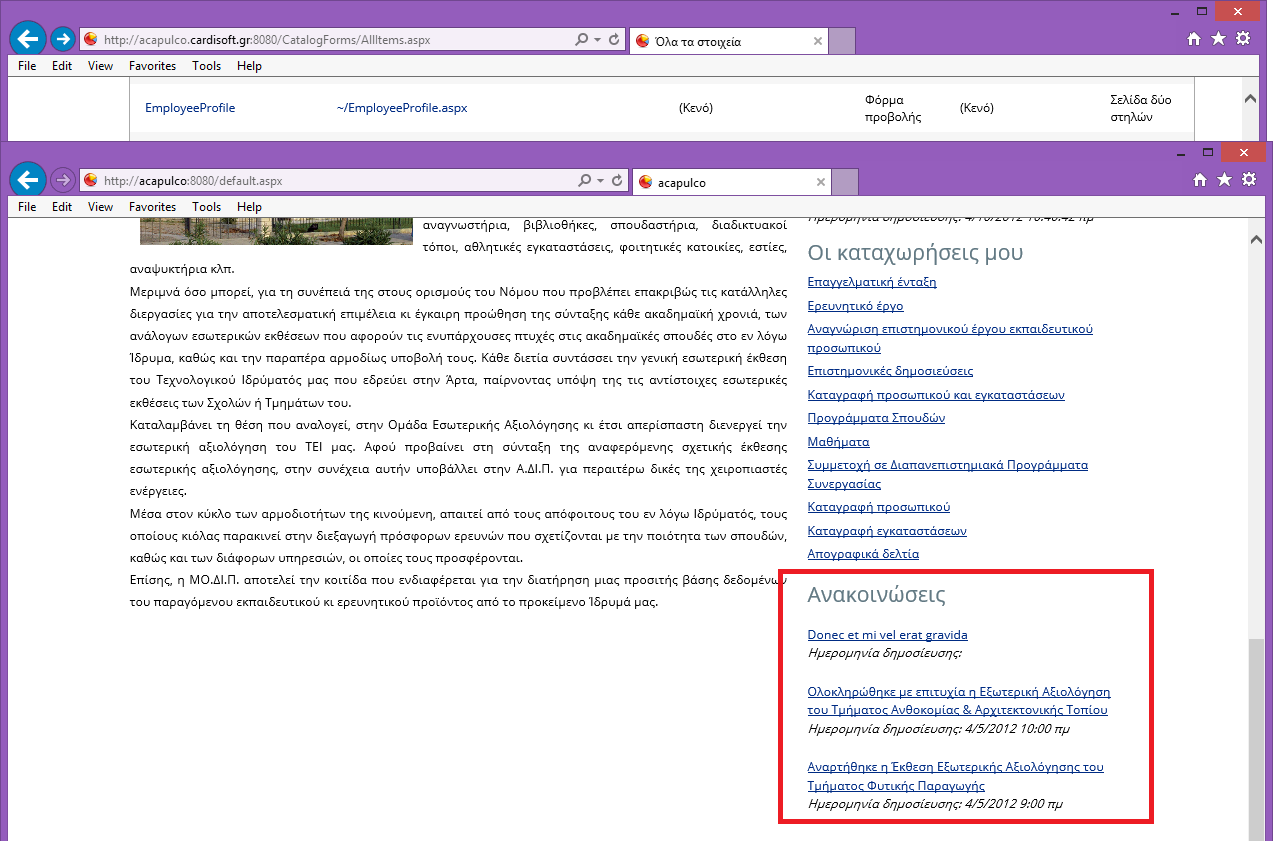
Task: Open Favorites menu in front window
Action: 152,207
